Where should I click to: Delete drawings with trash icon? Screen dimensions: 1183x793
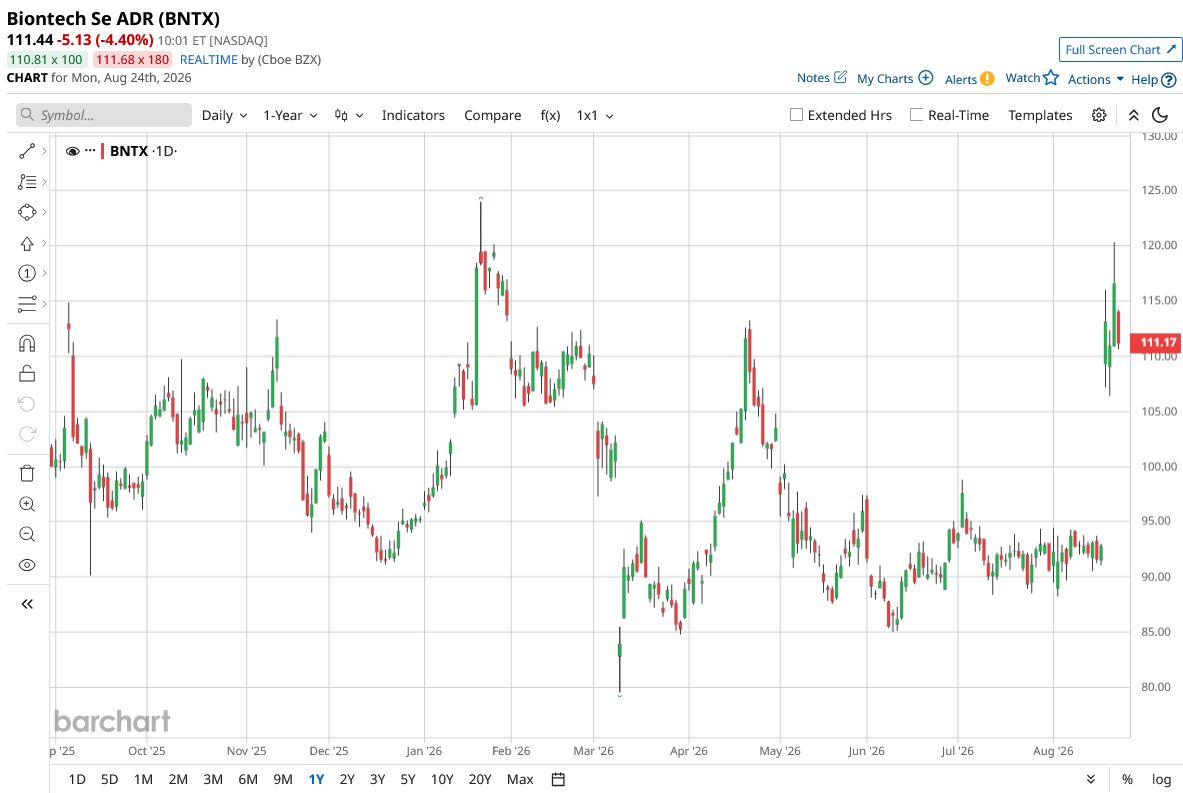pos(26,473)
